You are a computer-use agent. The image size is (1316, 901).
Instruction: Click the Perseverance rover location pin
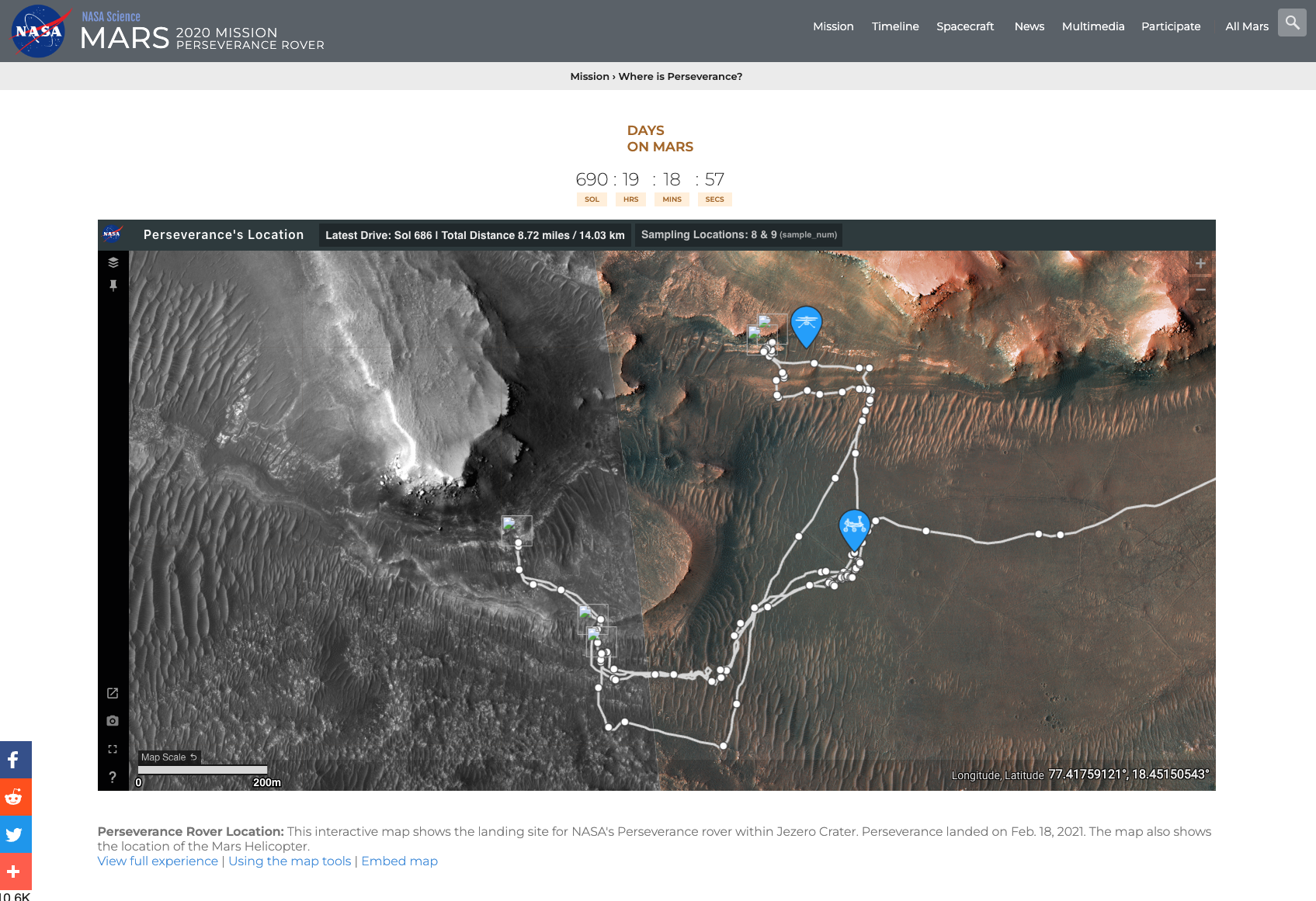tap(855, 530)
